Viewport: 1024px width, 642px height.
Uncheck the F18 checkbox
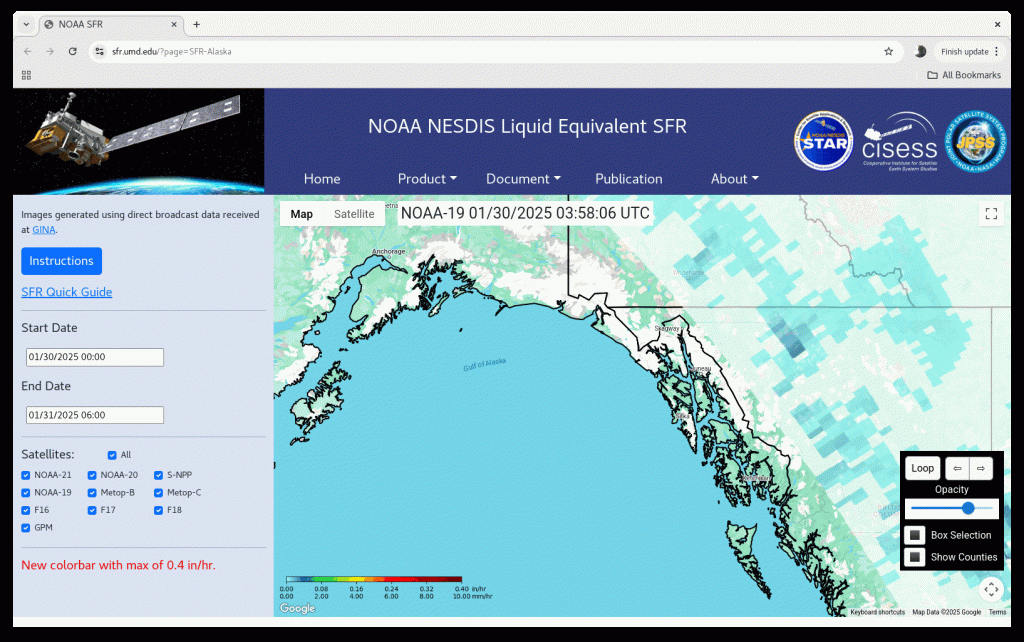[158, 511]
